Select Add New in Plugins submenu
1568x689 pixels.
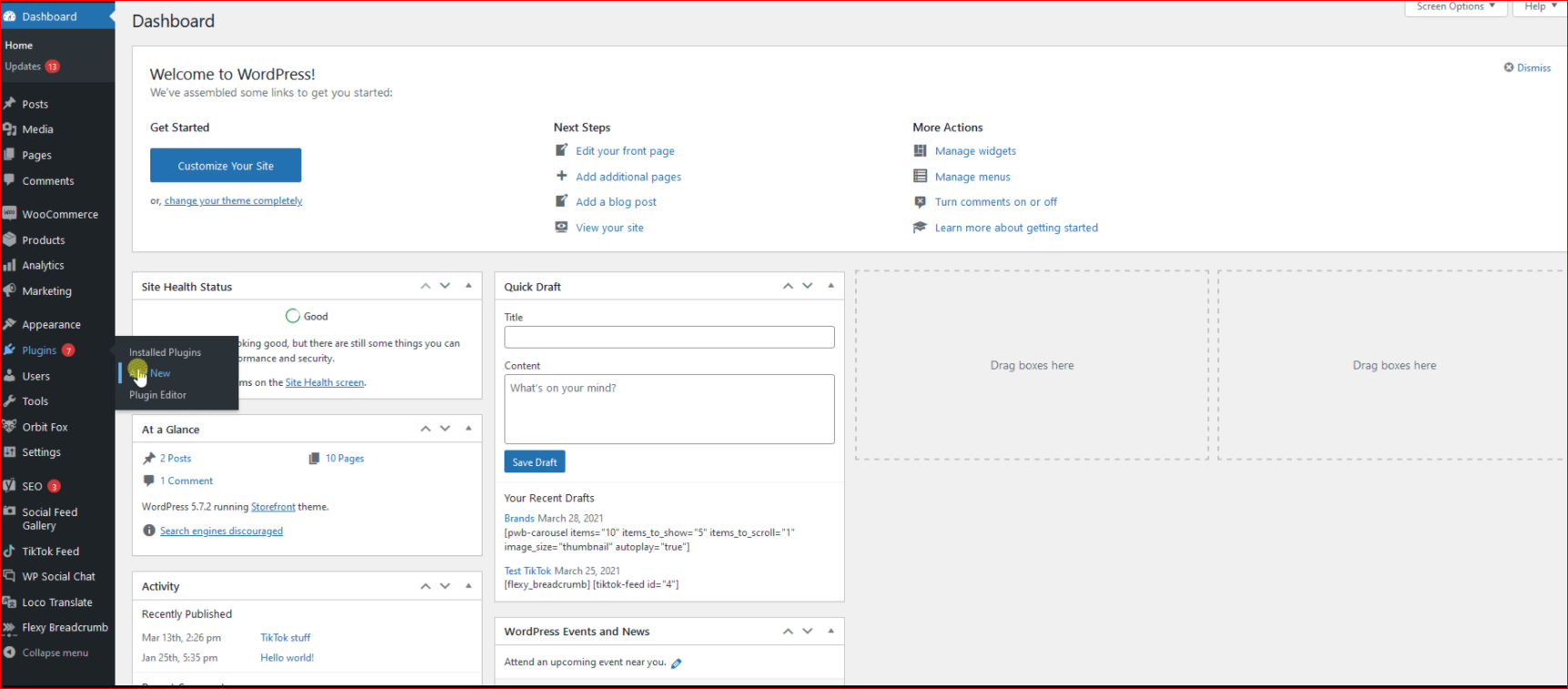(150, 373)
